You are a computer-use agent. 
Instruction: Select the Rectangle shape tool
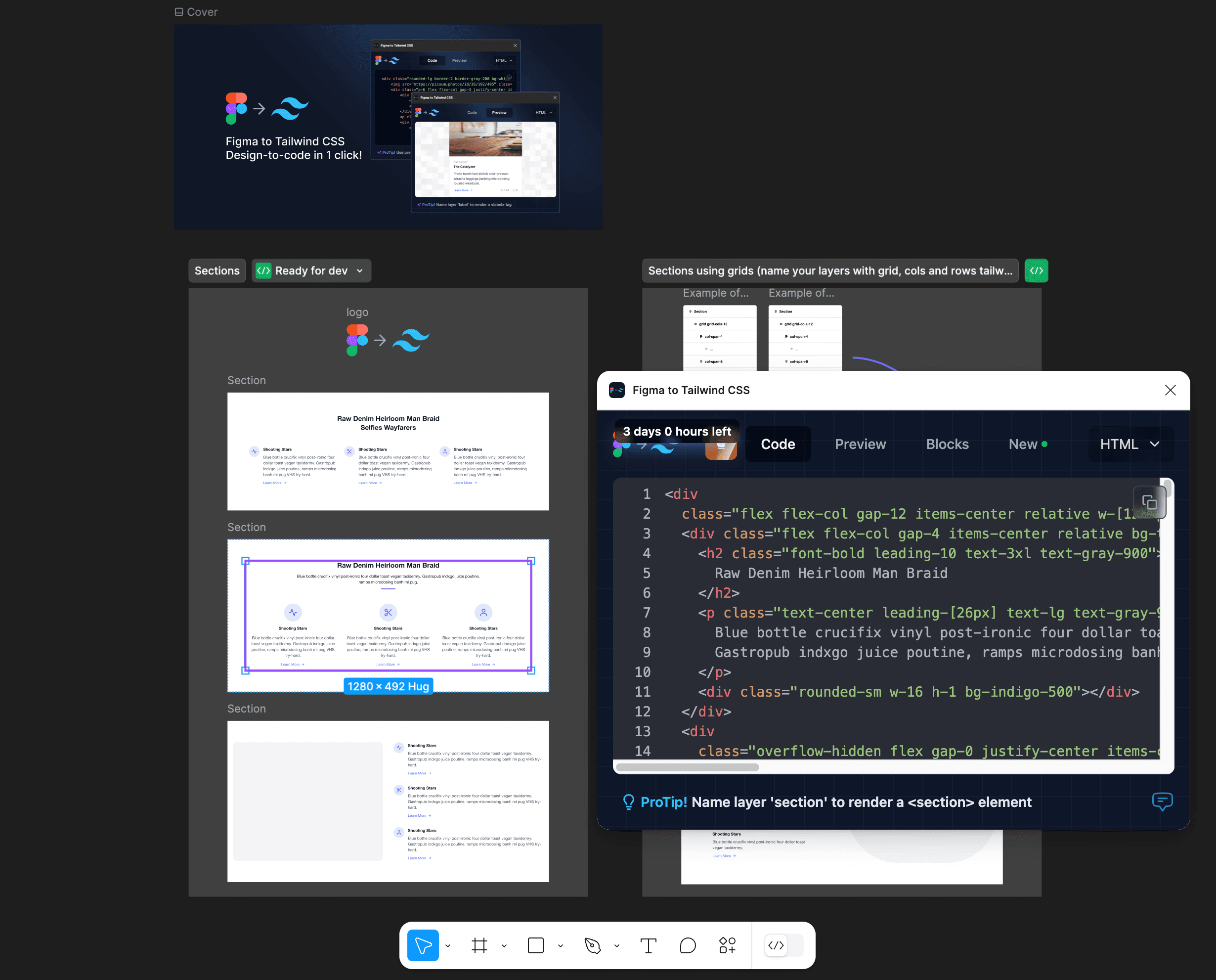[535, 945]
